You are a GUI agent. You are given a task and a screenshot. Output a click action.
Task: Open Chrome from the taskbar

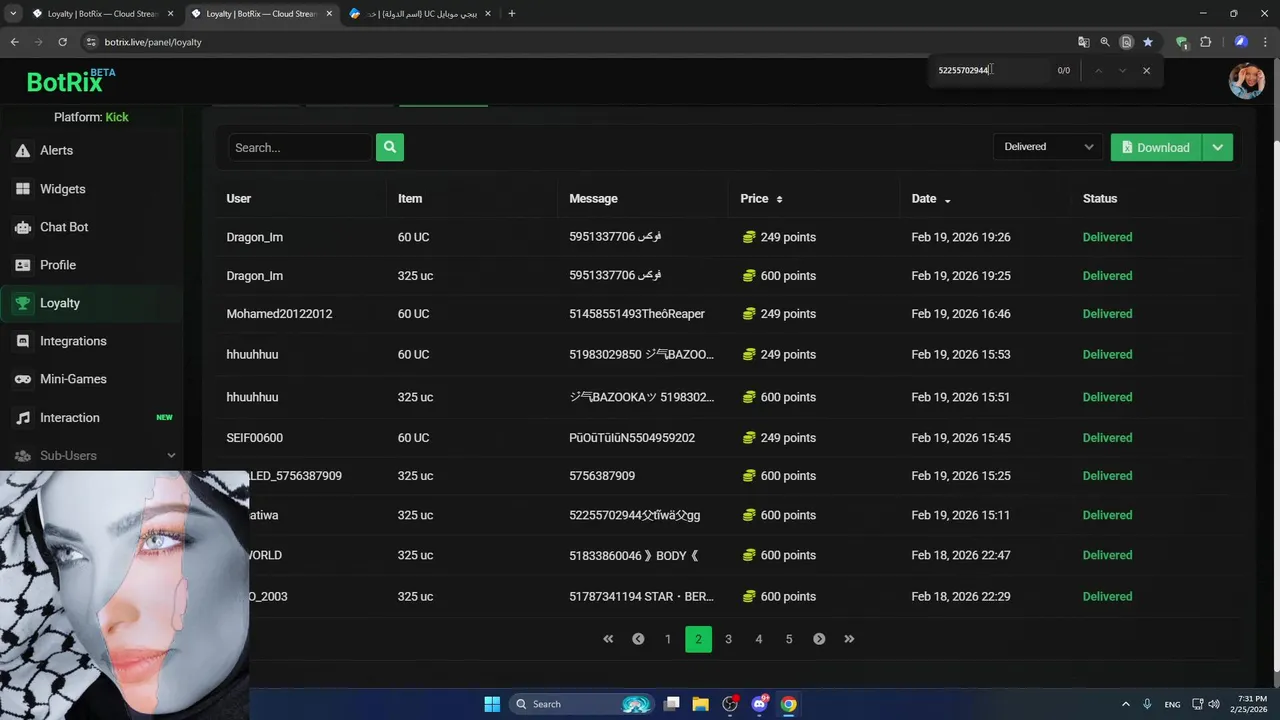coord(789,704)
